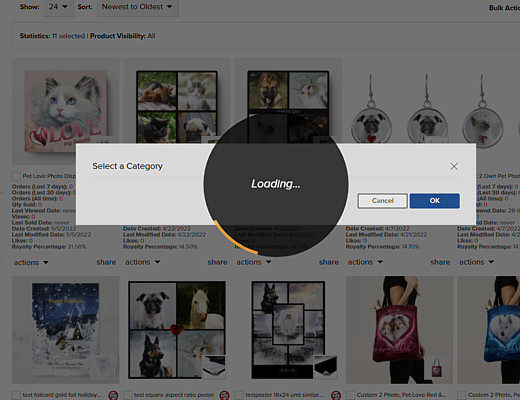Toggle checkbox for Custom 2 Photo, Pet Love Red
The height and width of the screenshot is (400, 520).
(350, 395)
